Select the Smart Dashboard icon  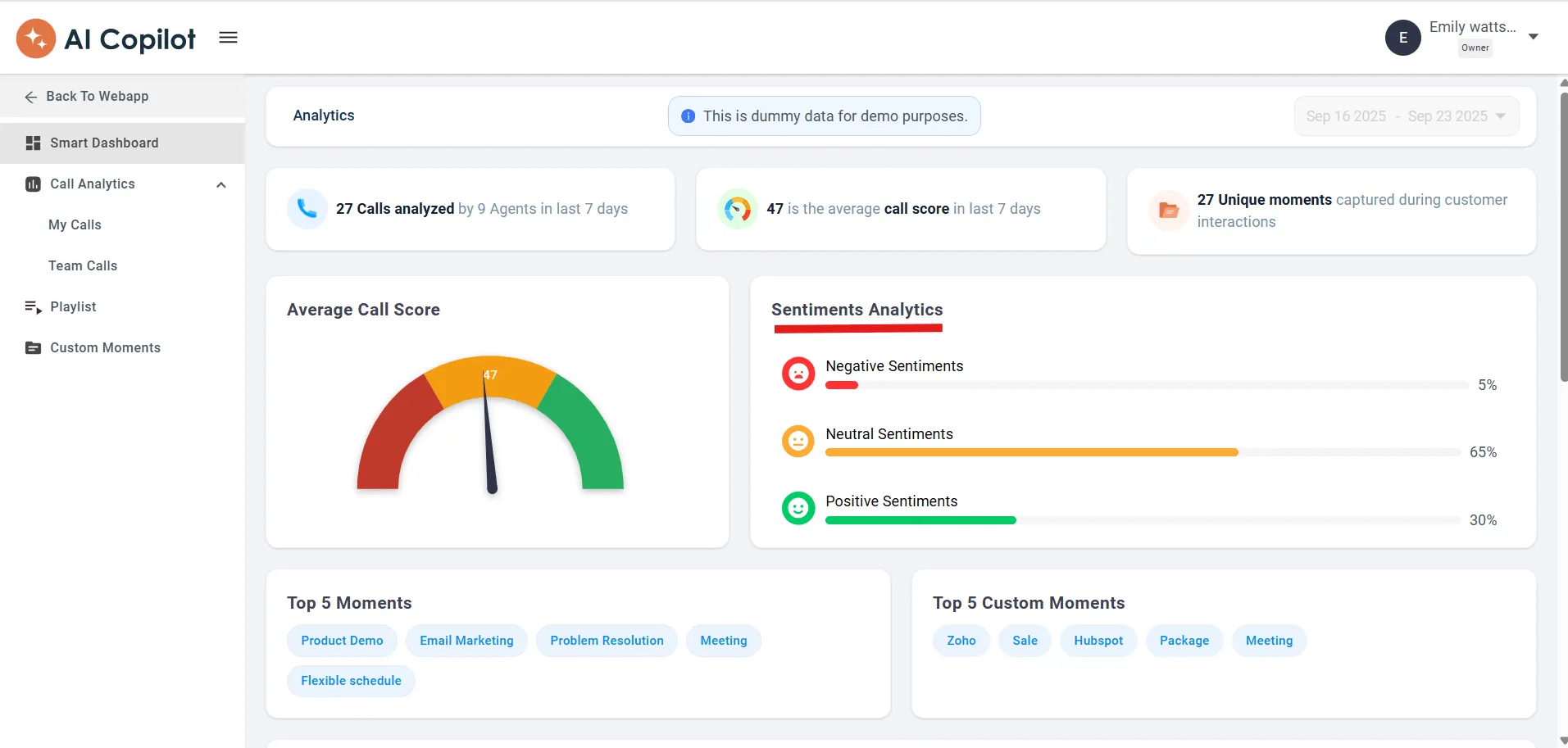(x=33, y=143)
